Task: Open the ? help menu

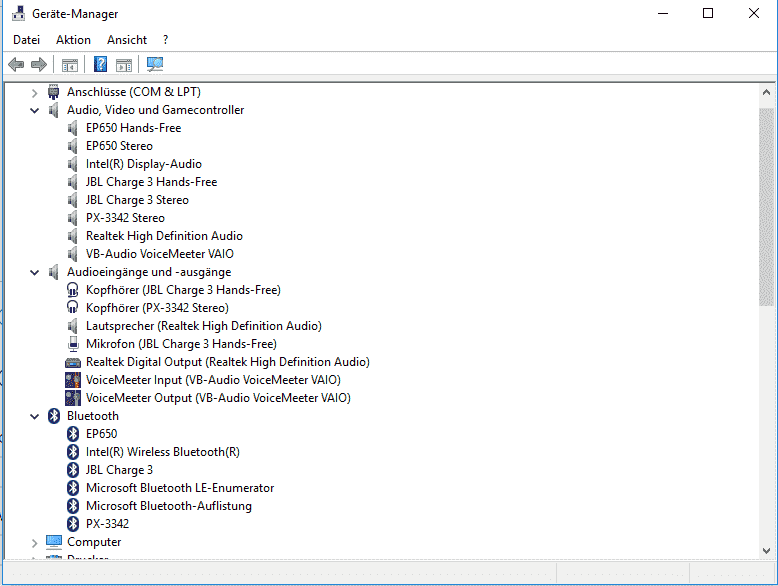Action: (x=165, y=40)
